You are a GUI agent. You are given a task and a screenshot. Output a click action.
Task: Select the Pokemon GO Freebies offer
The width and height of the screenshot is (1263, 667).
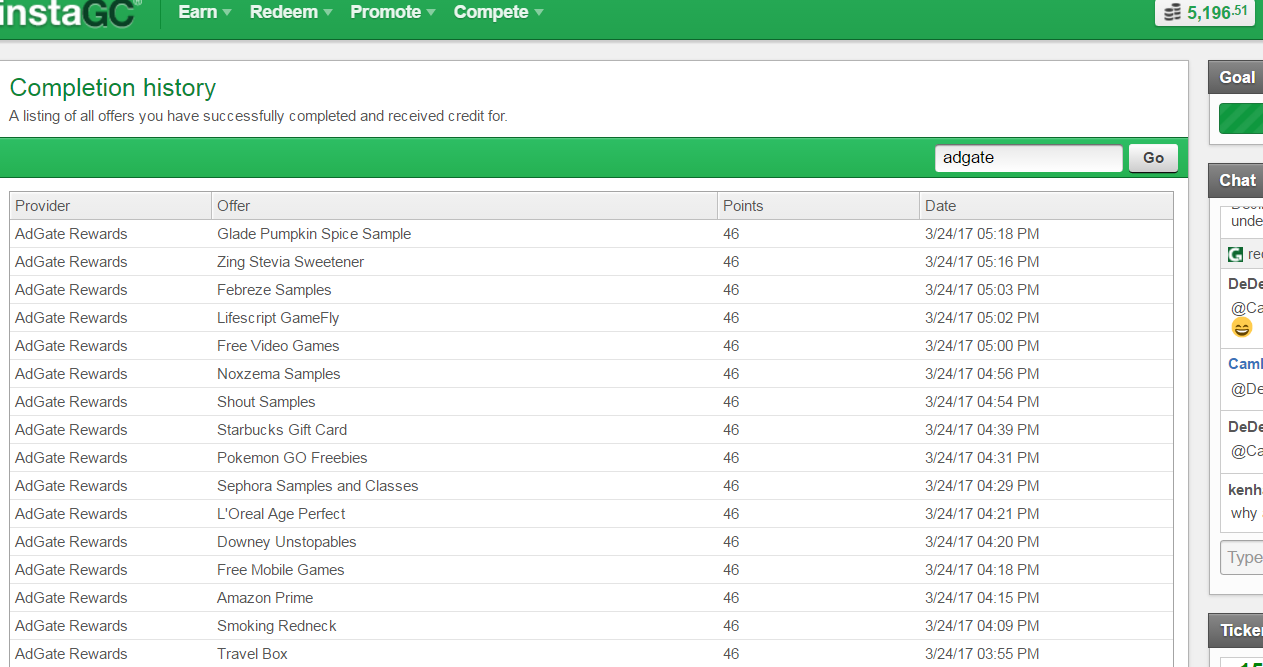coord(292,458)
